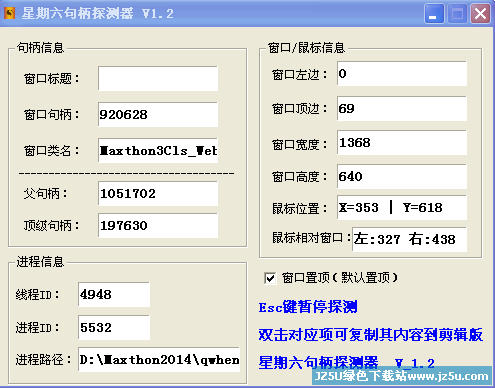Click the empty 窗口标题 field
This screenshot has width=495, height=388.
tap(158, 79)
